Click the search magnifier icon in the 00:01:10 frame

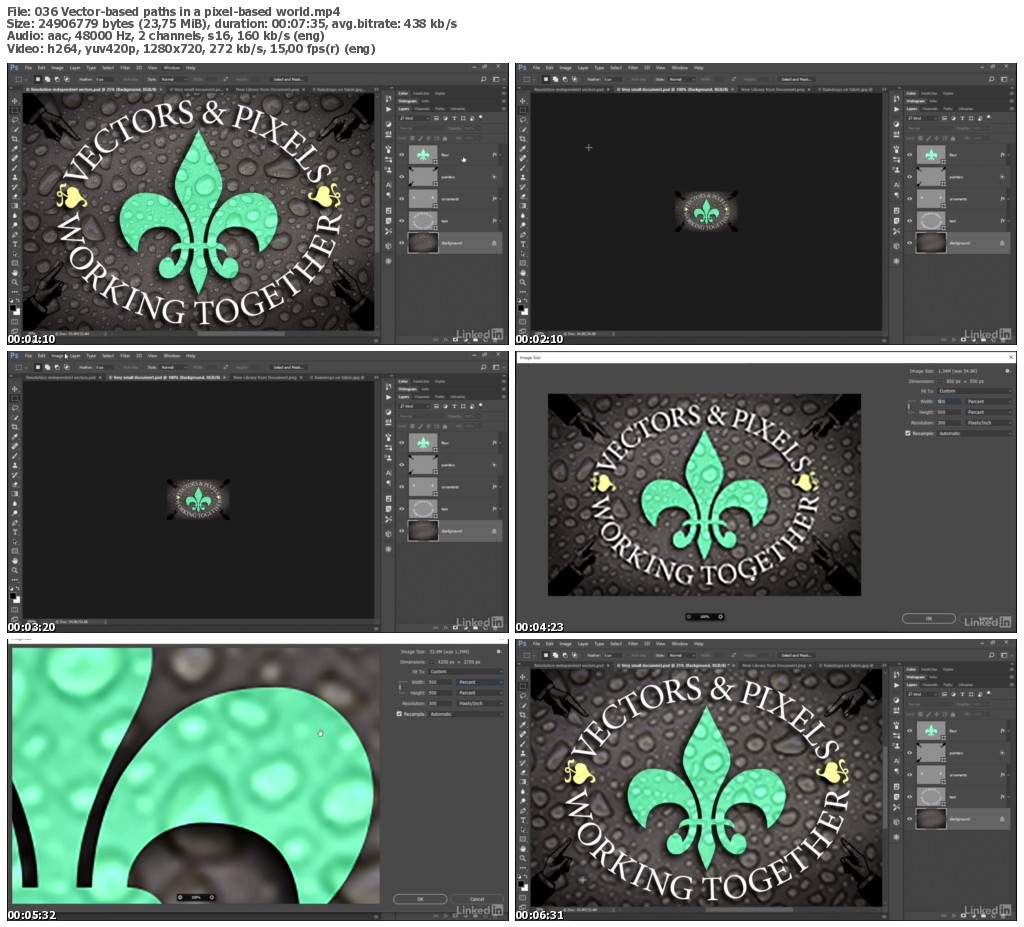pyautogui.click(x=483, y=79)
